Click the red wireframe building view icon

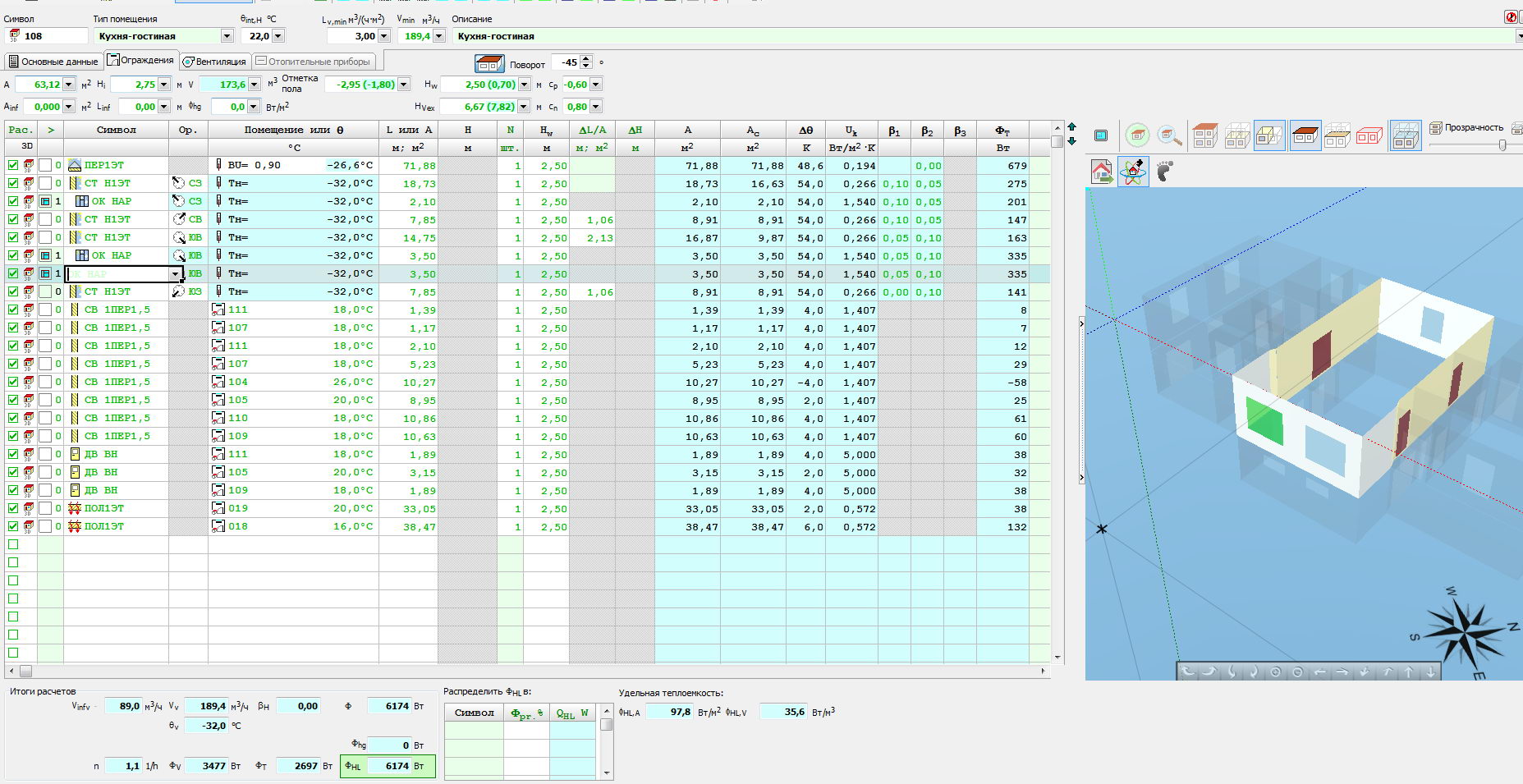(x=1369, y=136)
